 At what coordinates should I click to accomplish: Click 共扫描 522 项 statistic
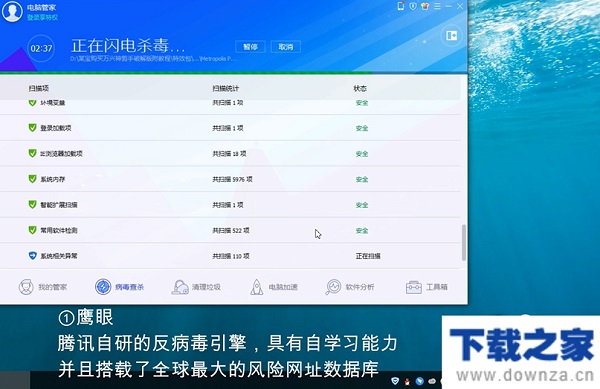(x=231, y=231)
